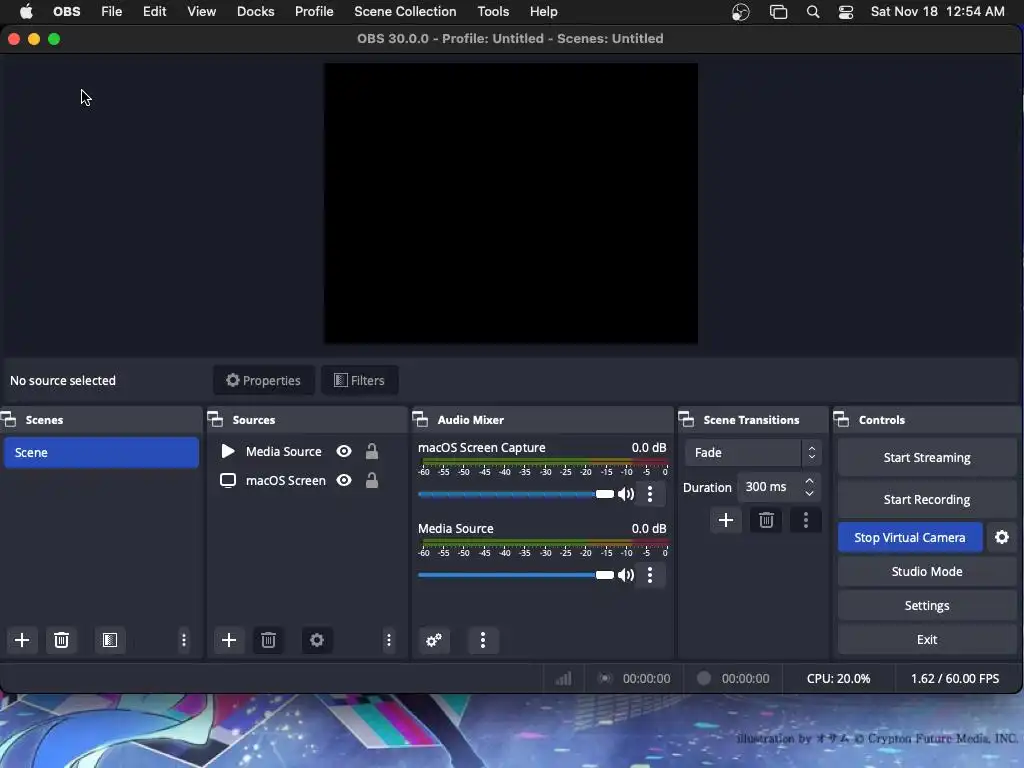Float the Audio Mixer dock icon
1024x768 pixels.
(420, 419)
